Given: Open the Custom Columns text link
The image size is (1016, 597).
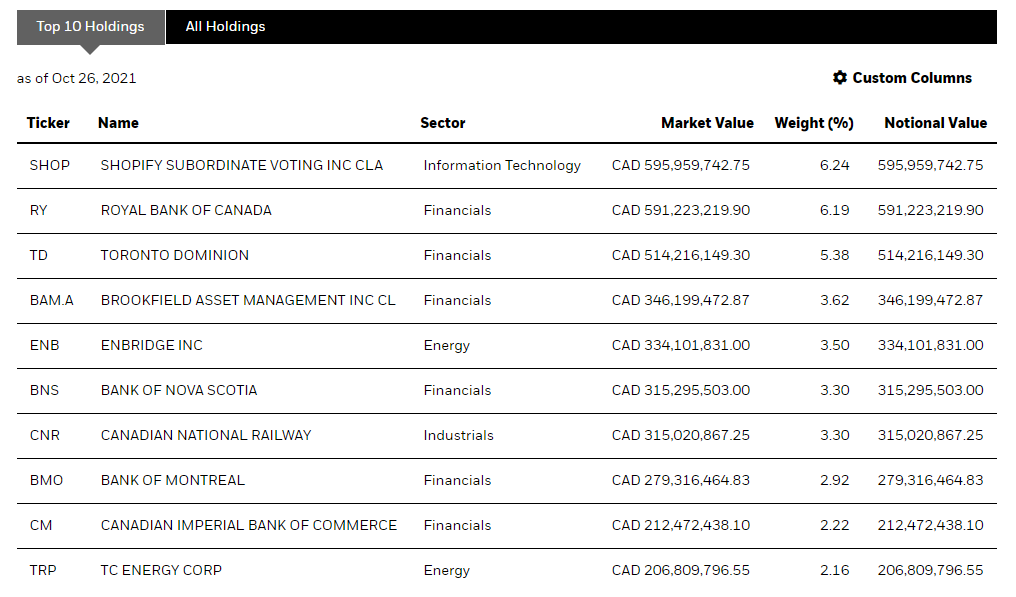Looking at the screenshot, I should click(912, 78).
